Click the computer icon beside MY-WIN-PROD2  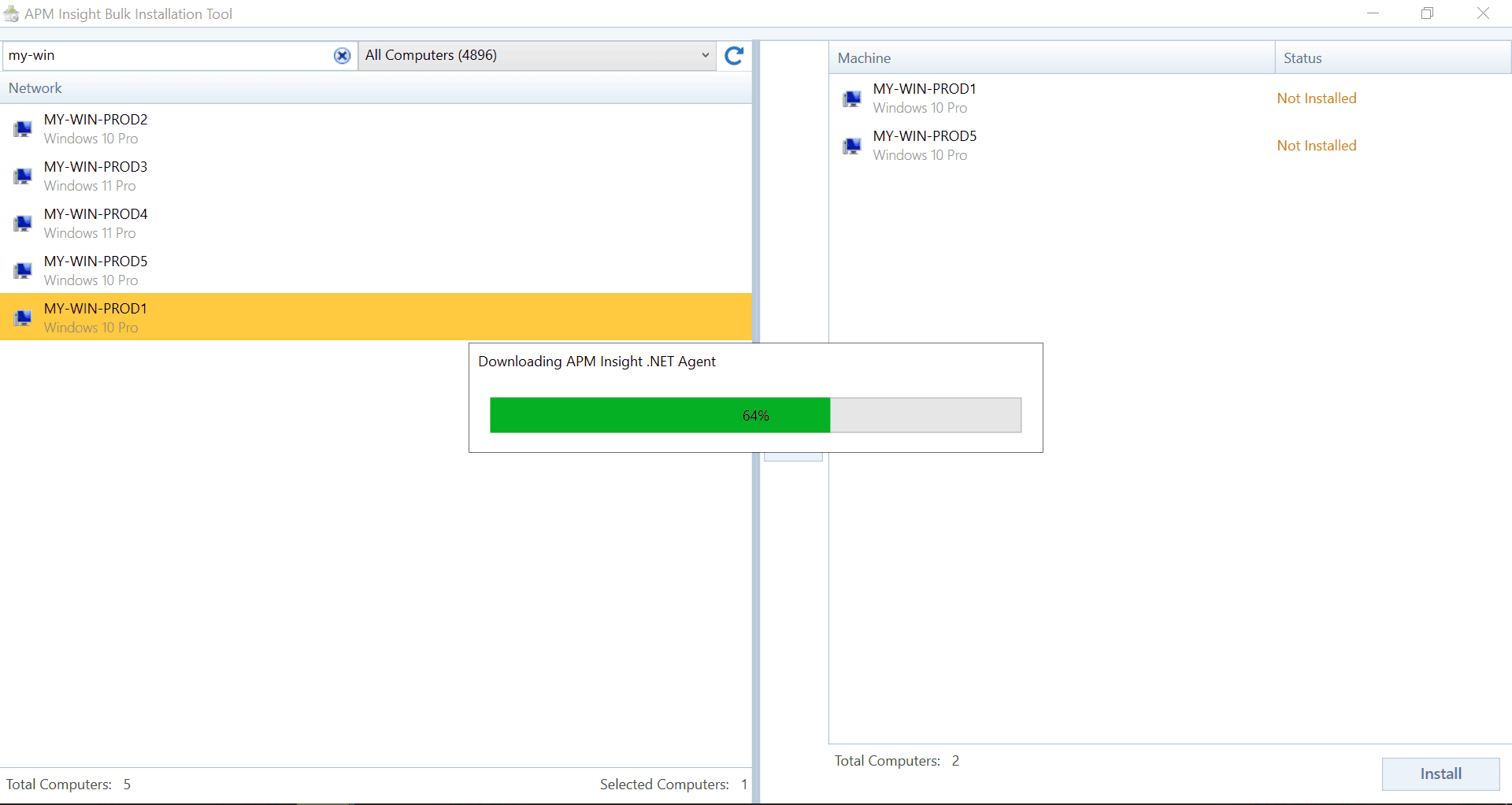tap(23, 128)
